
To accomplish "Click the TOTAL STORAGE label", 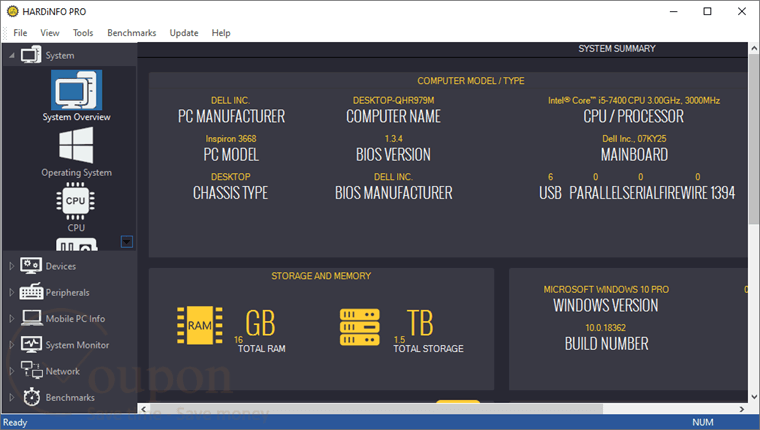I will [428, 349].
